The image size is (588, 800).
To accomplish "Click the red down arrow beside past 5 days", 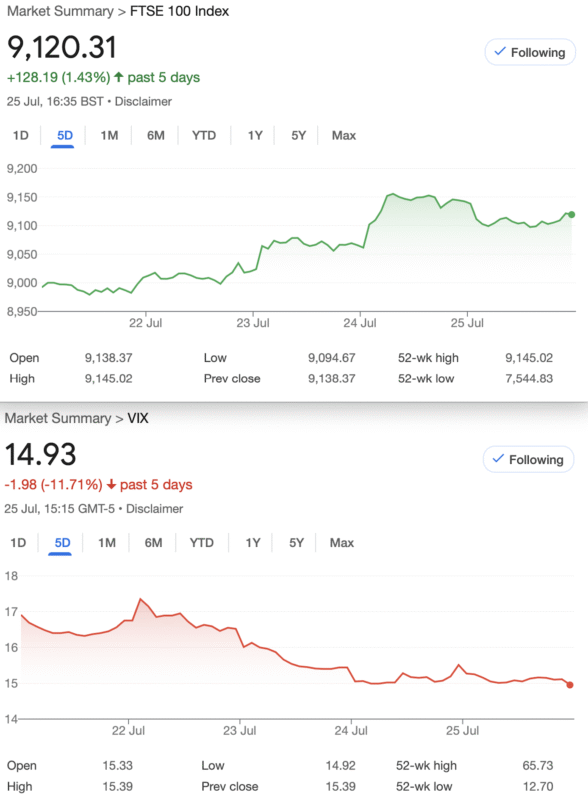I will [x=111, y=484].
